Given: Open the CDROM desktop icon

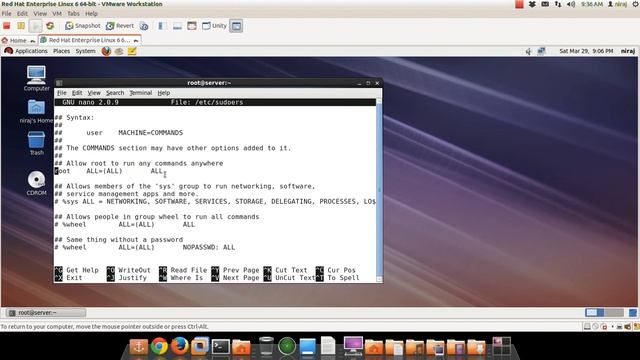Looking at the screenshot, I should (x=36, y=183).
